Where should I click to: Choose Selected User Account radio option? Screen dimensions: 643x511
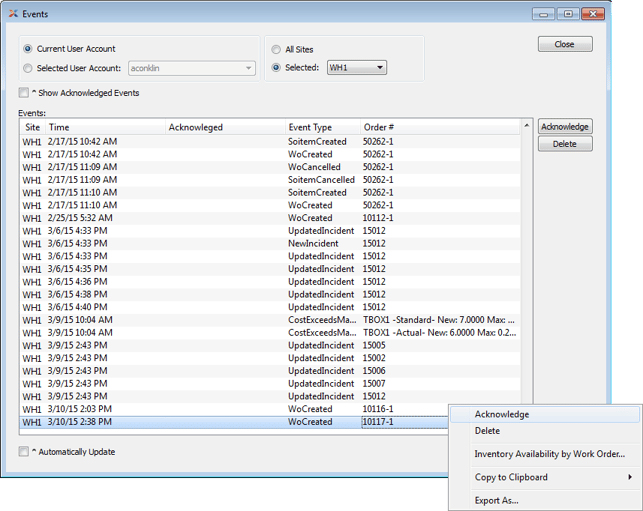click(x=28, y=68)
